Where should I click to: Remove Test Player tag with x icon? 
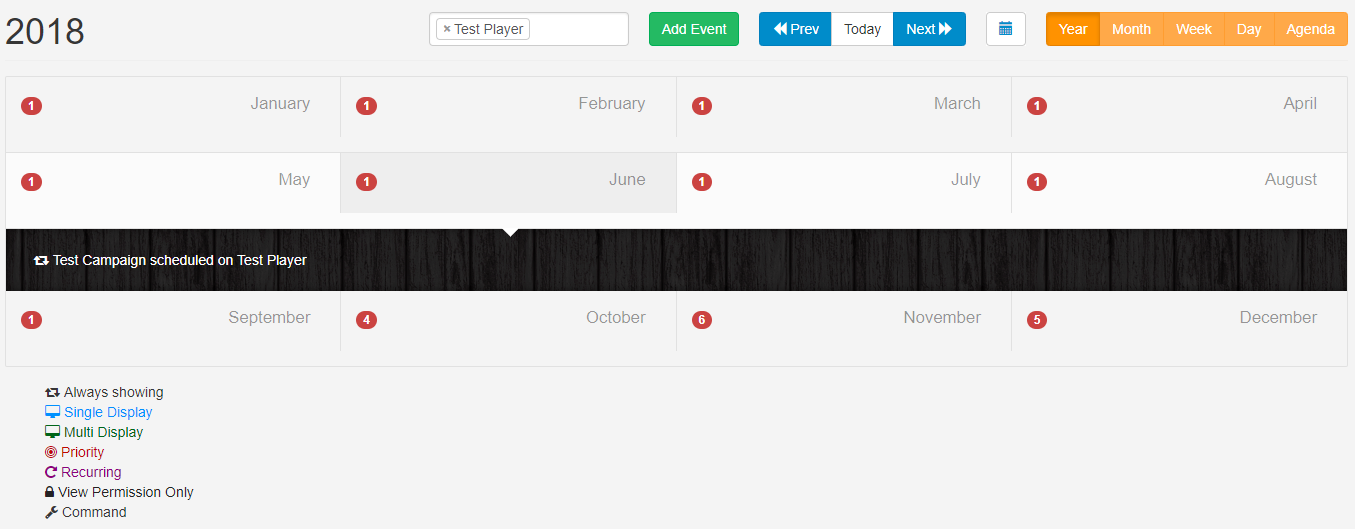point(447,29)
